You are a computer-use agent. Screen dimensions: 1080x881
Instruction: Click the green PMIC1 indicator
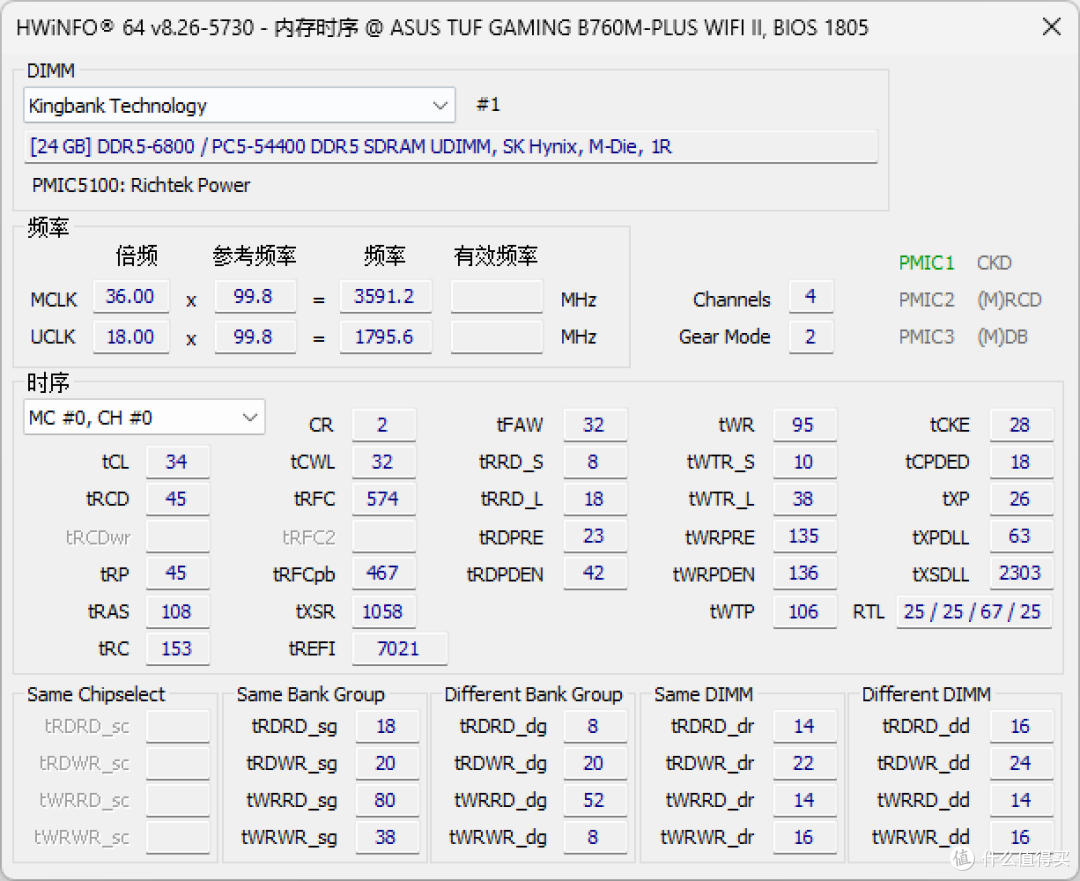(926, 263)
